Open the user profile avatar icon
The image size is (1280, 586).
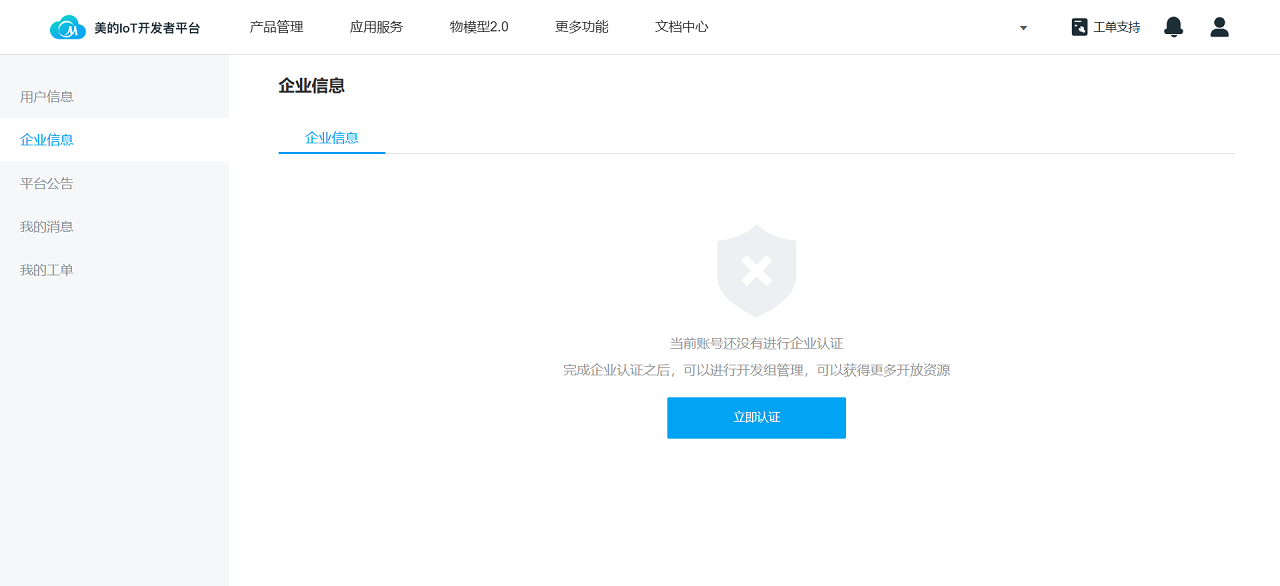pyautogui.click(x=1219, y=27)
